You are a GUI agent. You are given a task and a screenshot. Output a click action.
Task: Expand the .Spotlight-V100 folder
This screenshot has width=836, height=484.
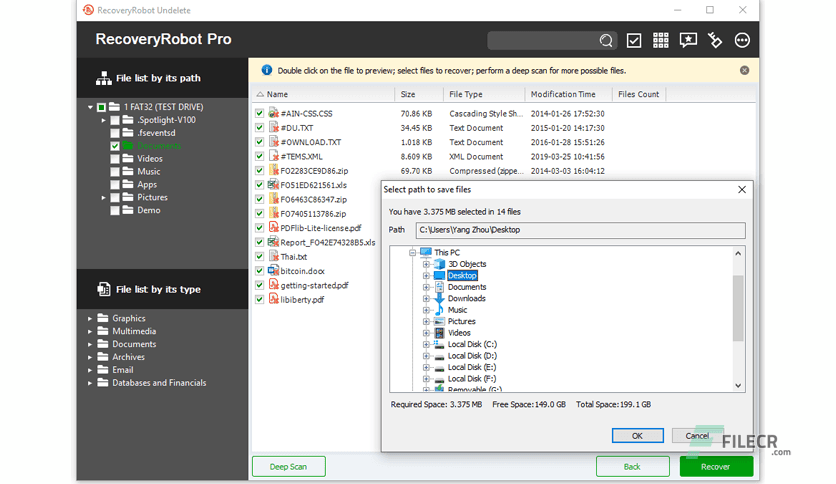103,120
